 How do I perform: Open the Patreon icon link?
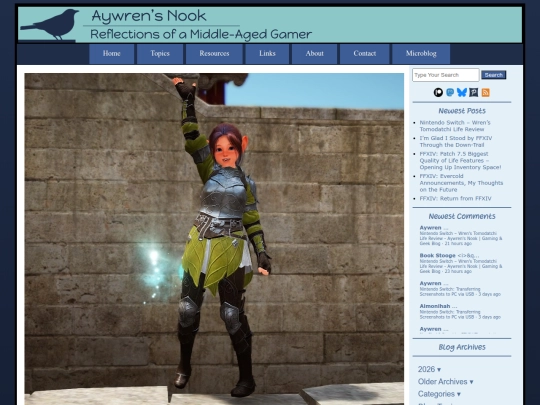(x=438, y=92)
